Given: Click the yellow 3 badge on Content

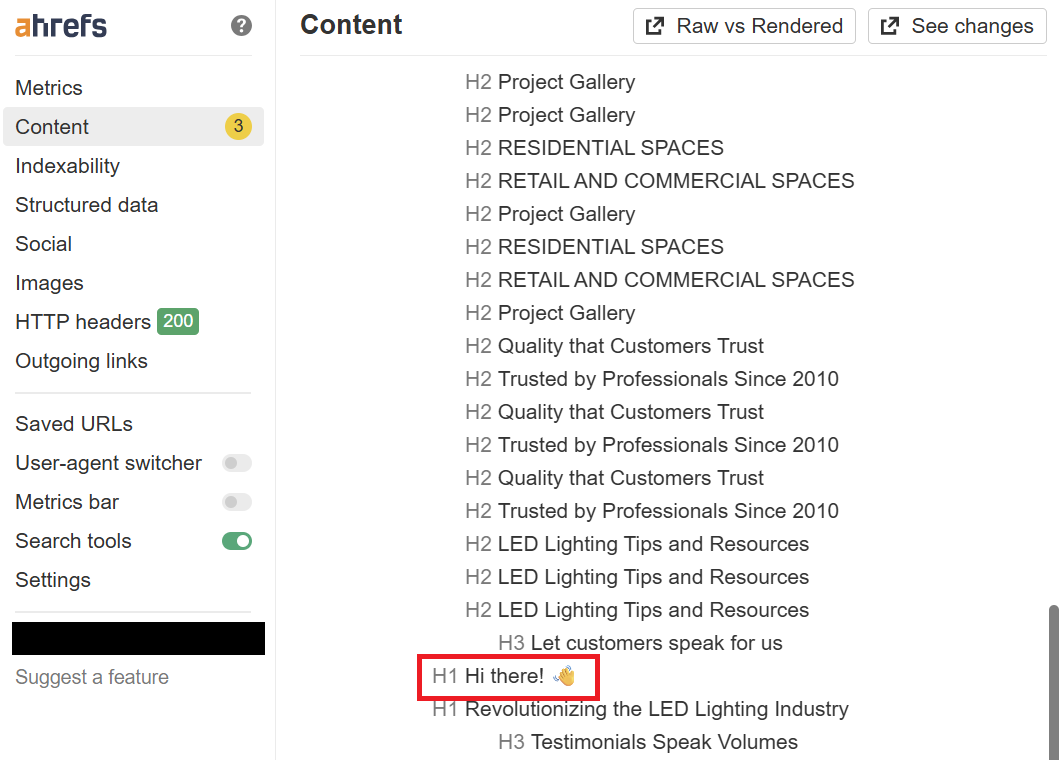Looking at the screenshot, I should (x=238, y=126).
